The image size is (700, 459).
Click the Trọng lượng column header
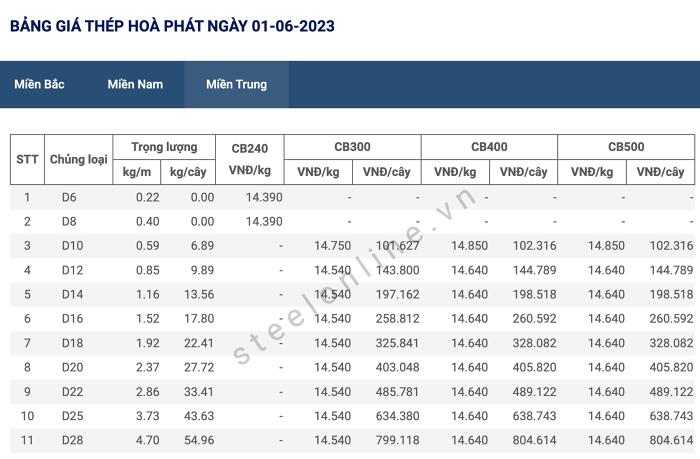164,147
